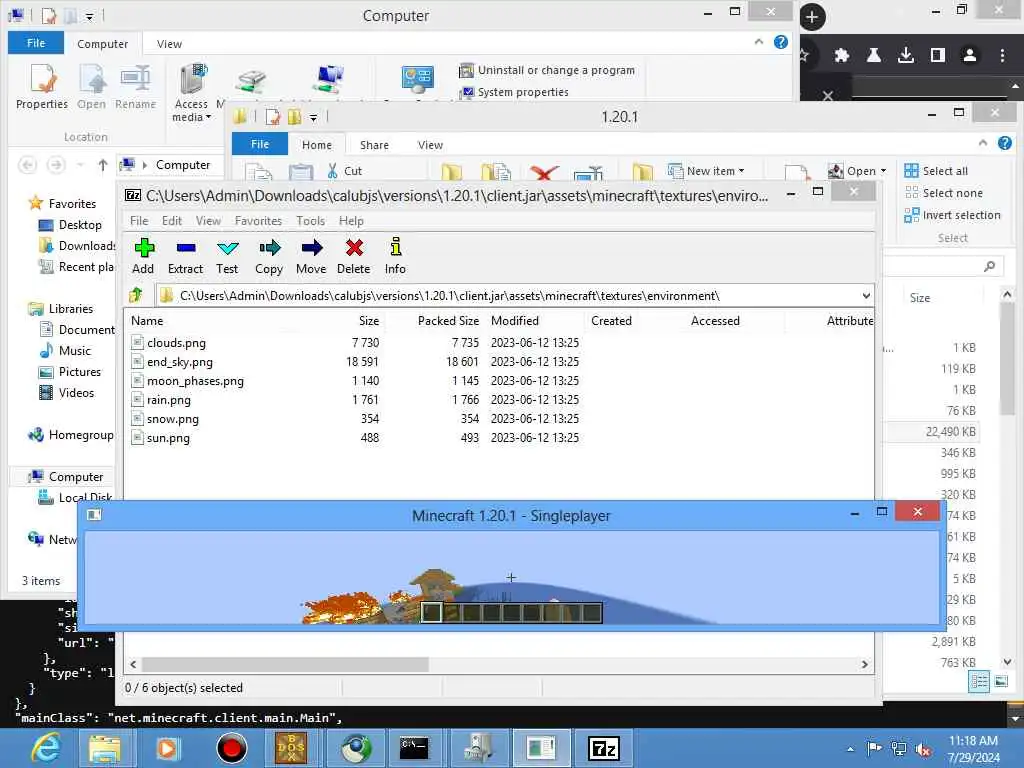Open Desktop in Favorites sidebar
Viewport: 1024px width, 768px height.
tap(71, 225)
